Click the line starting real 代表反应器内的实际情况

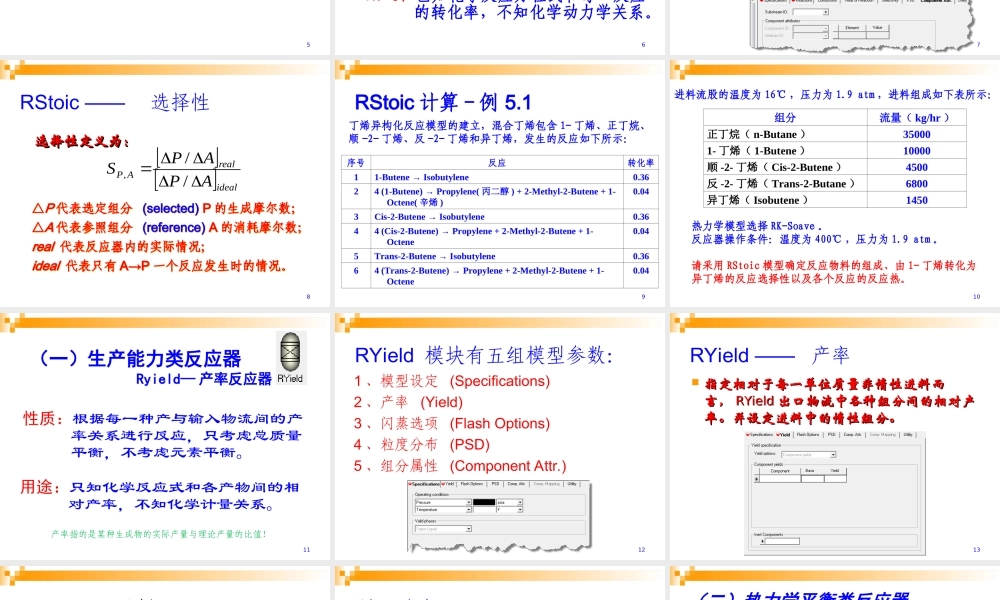pos(119,247)
